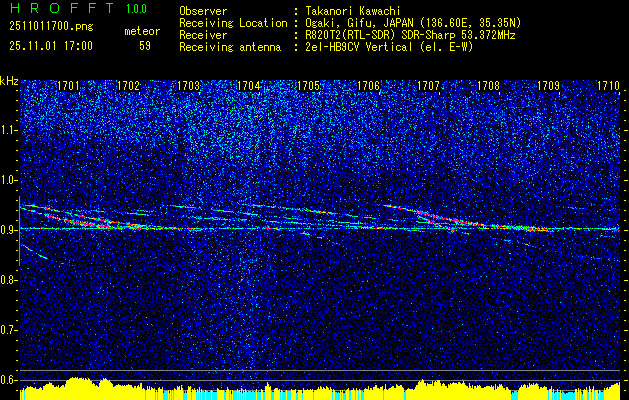
Task: Click file name 2511011700.png
Action: tap(51, 27)
